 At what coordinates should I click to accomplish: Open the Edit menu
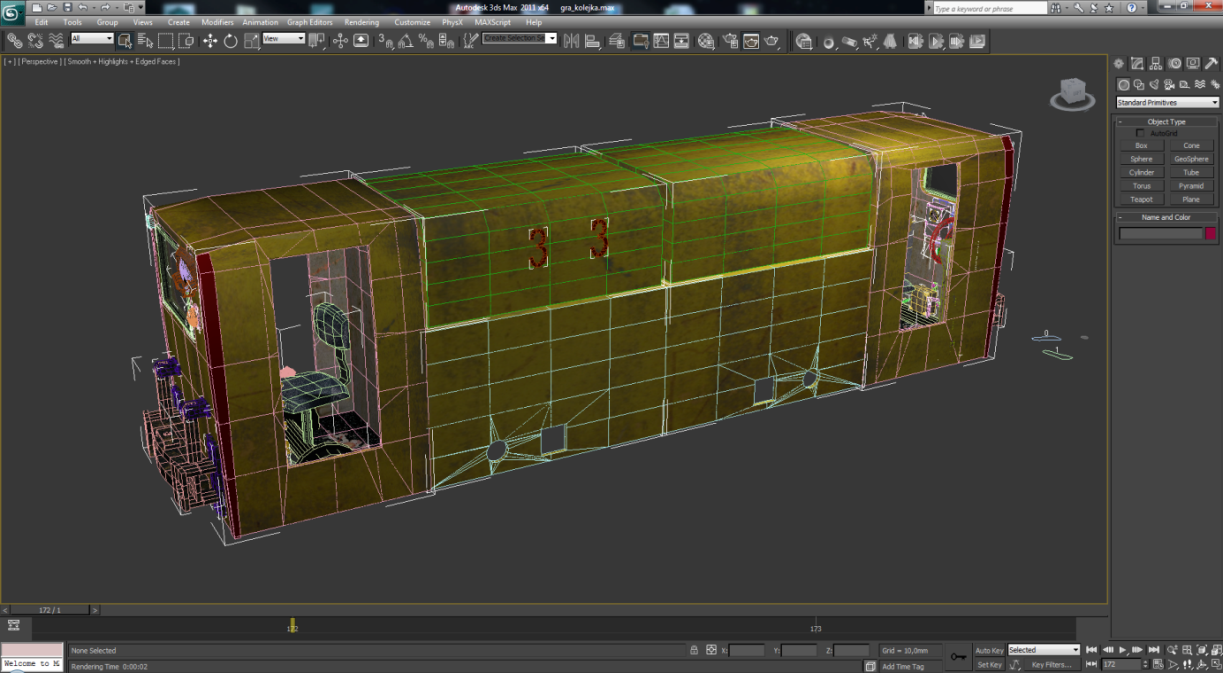point(41,22)
